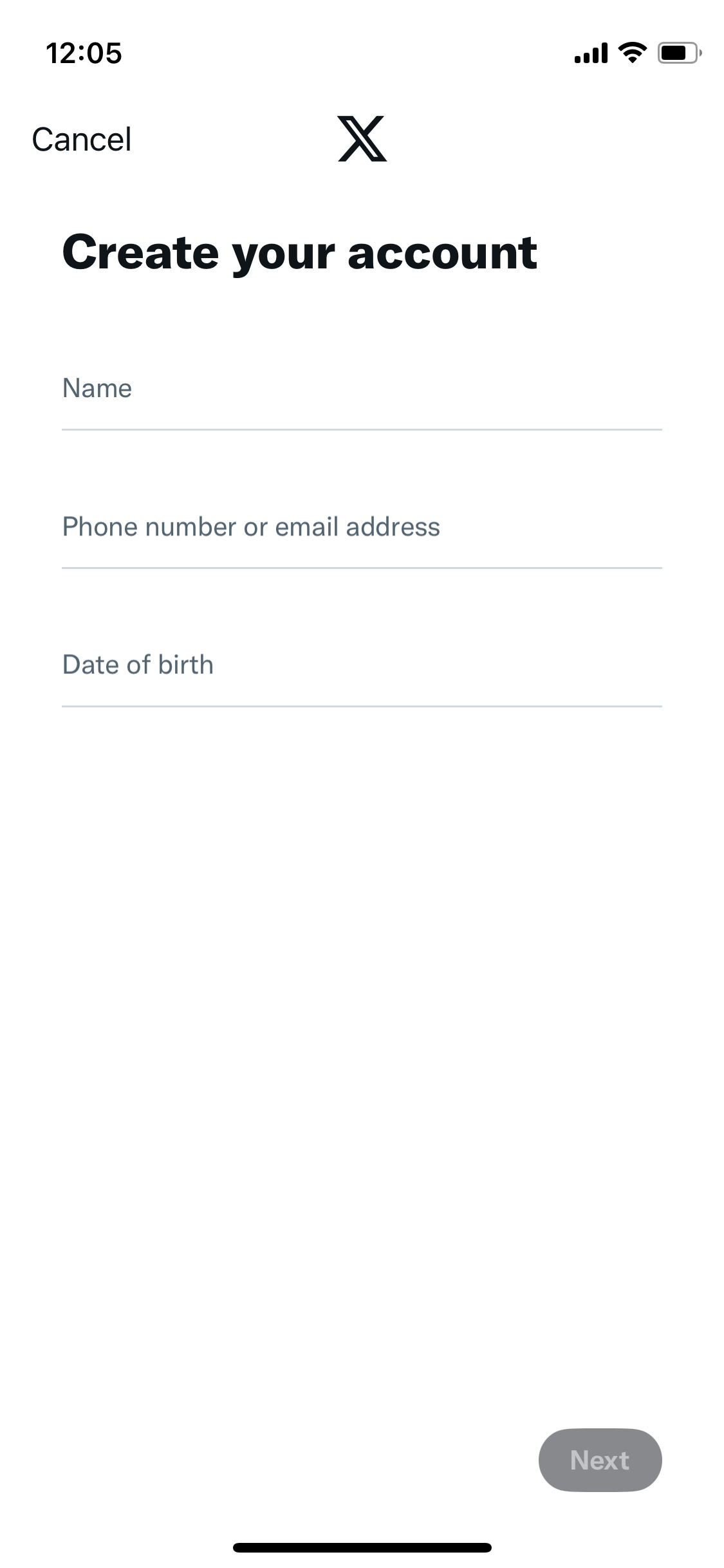Image resolution: width=724 pixels, height=1568 pixels.
Task: Tap the 'Name' placeholder label
Action: tap(97, 389)
